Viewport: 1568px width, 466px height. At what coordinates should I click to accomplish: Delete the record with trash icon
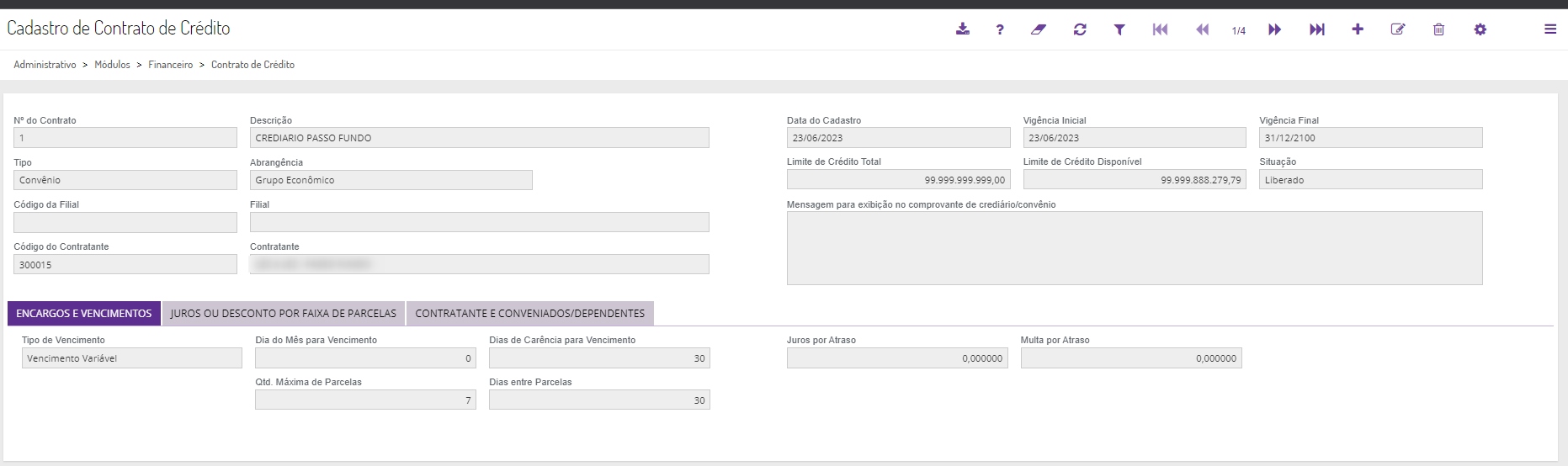tap(1438, 29)
